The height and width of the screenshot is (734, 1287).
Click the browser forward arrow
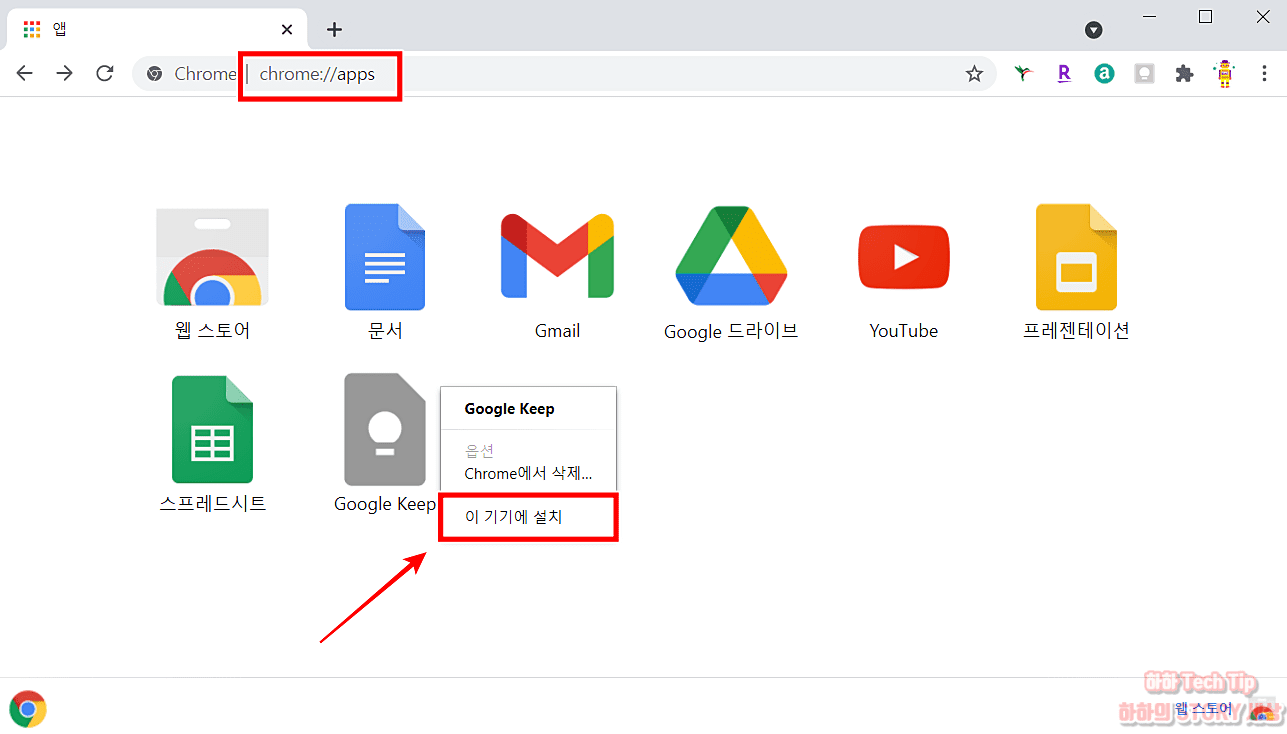(x=65, y=73)
